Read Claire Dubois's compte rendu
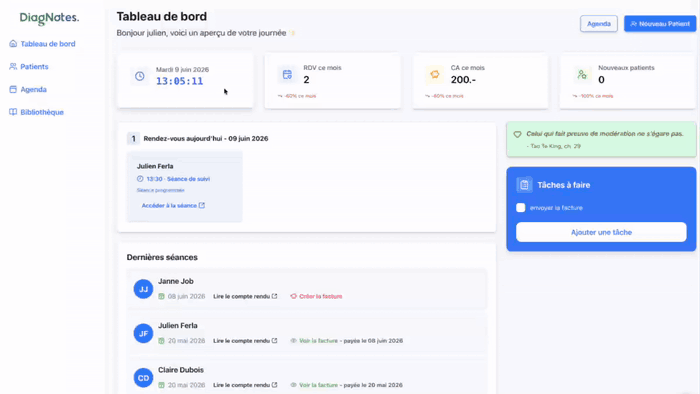The width and height of the screenshot is (700, 394). tap(245, 385)
